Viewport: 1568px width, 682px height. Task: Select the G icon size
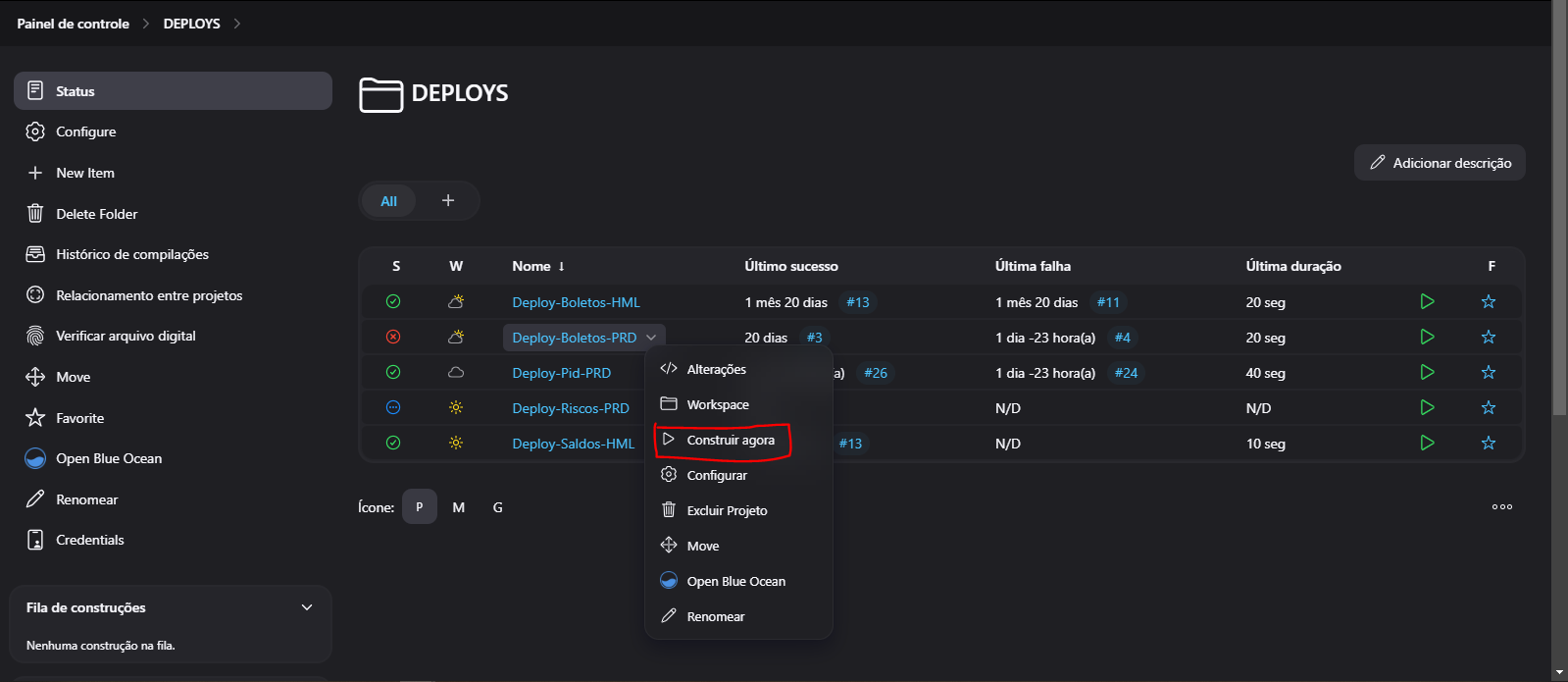[x=497, y=507]
